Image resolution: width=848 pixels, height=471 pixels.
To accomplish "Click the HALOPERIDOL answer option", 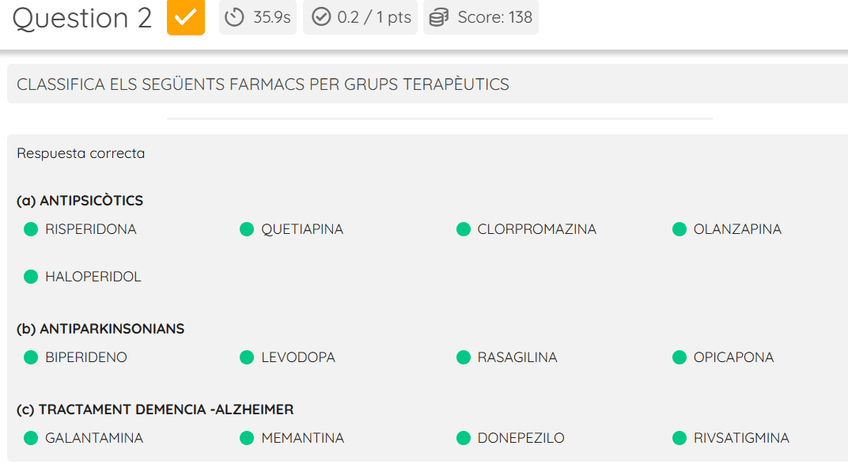I will click(93, 277).
